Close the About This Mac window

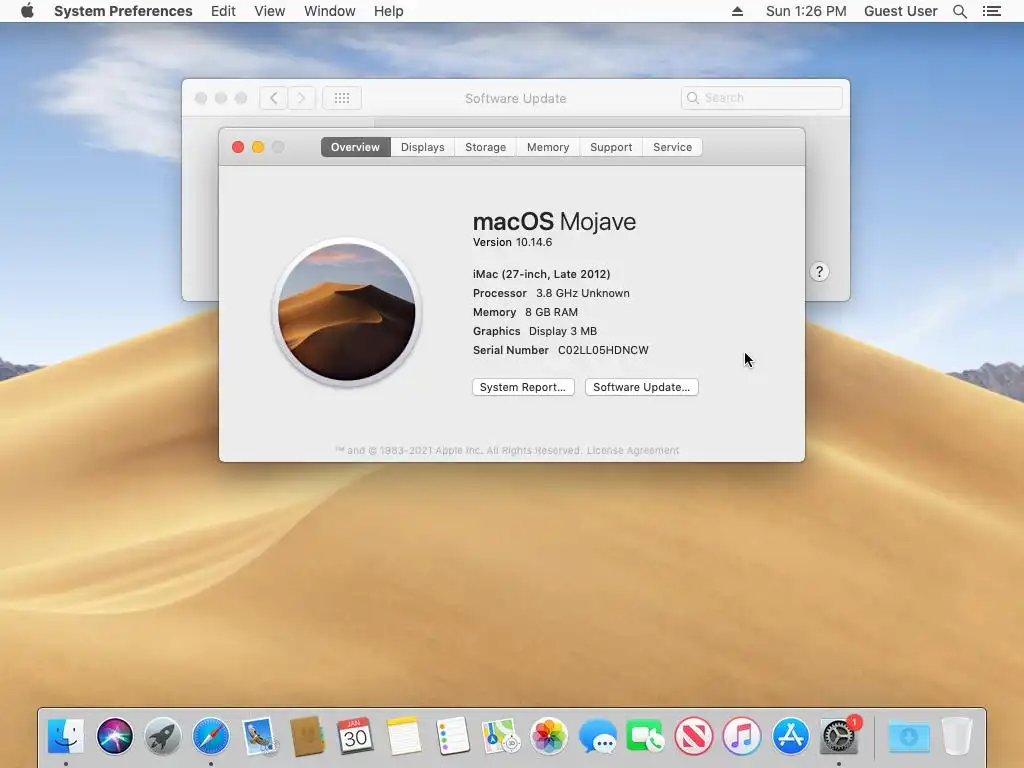click(x=238, y=147)
